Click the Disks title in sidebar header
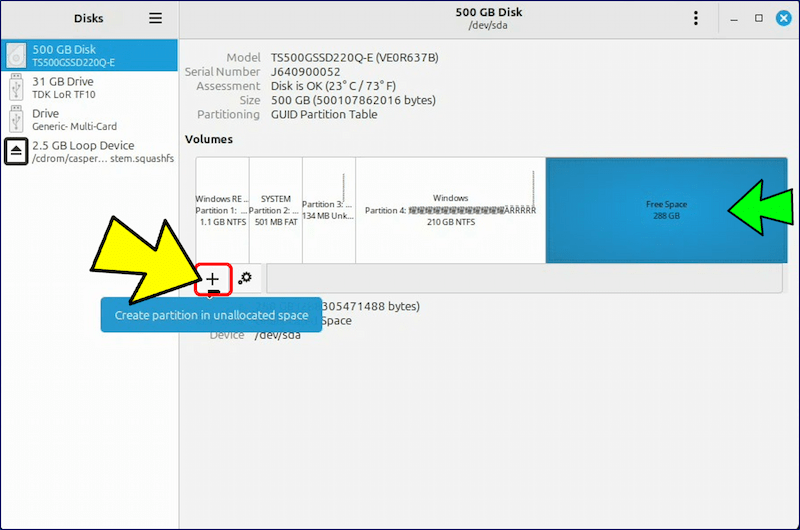 coord(90,18)
